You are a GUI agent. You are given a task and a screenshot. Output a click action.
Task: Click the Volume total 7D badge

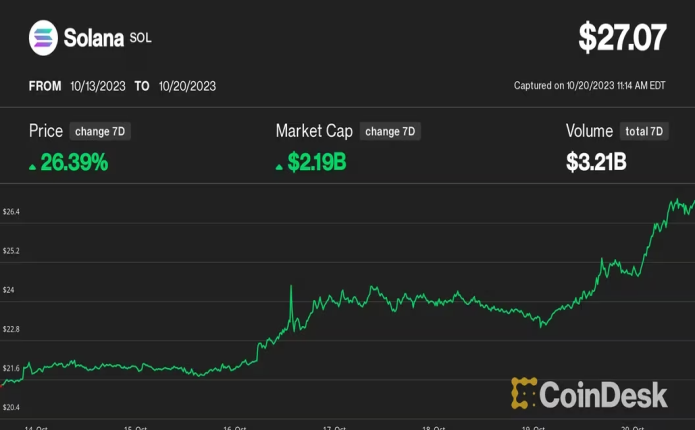coord(644,131)
